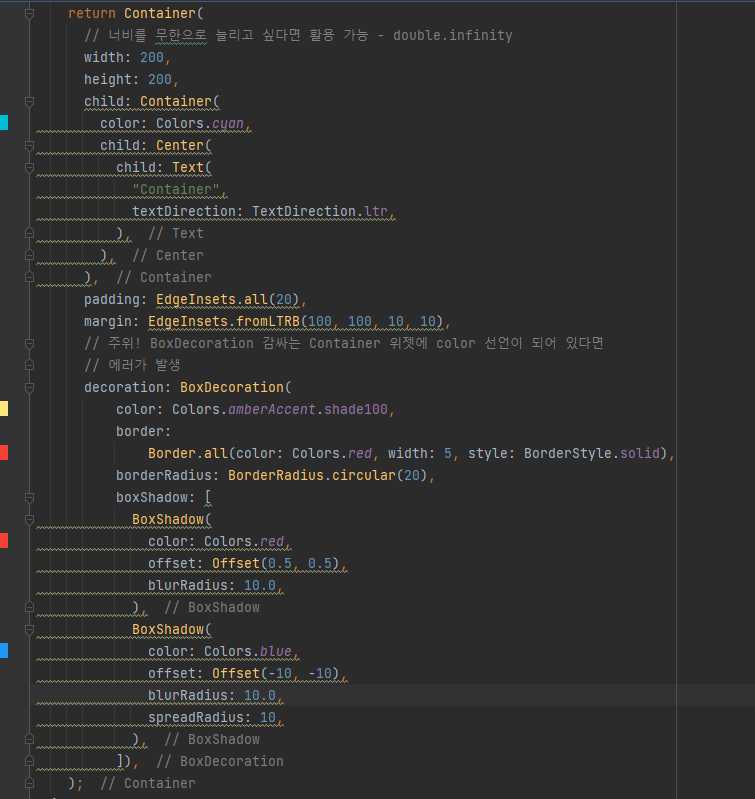Click the red gutter swatch beside BoxShadow Colors.red
Image resolution: width=755 pixels, height=799 pixels.
click(x=4, y=541)
